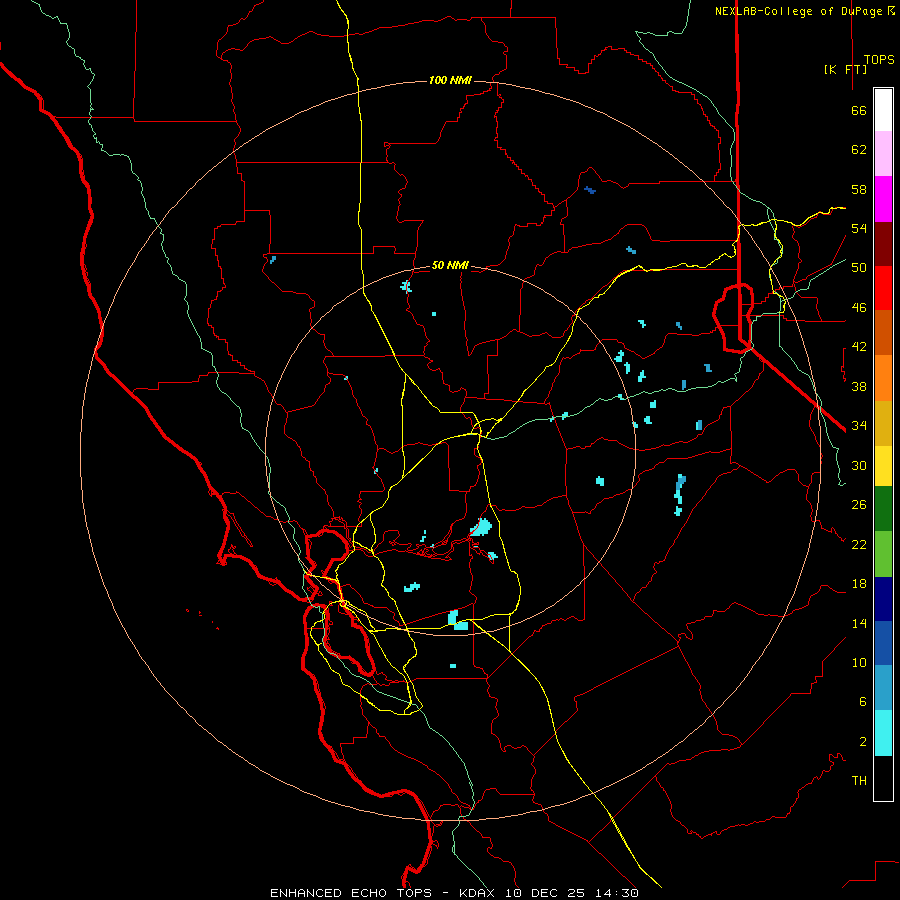
Task: Click the bright yellow legend swatch
Action: pyautogui.click(x=883, y=466)
